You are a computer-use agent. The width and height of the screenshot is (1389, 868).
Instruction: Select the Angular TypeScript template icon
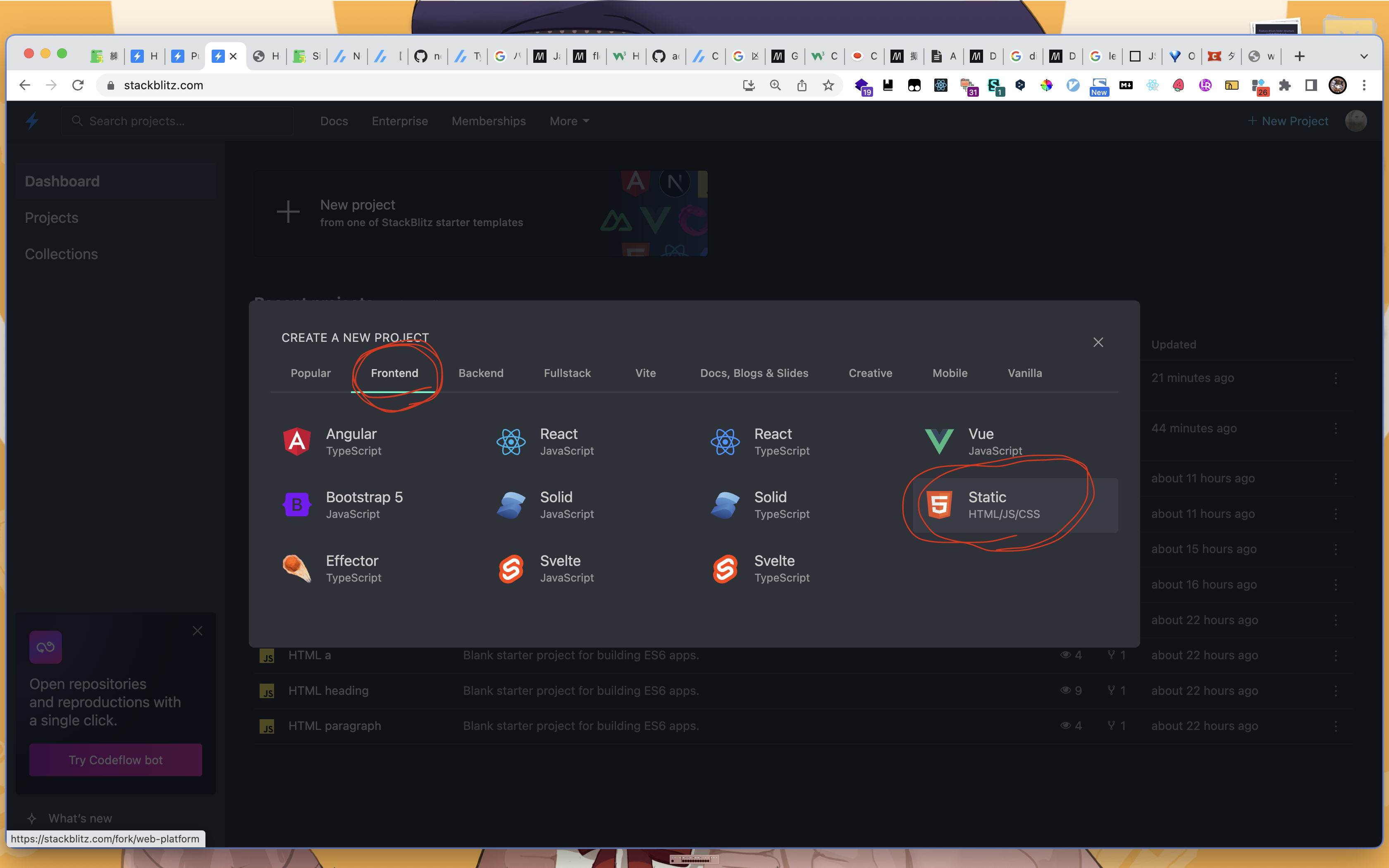297,441
